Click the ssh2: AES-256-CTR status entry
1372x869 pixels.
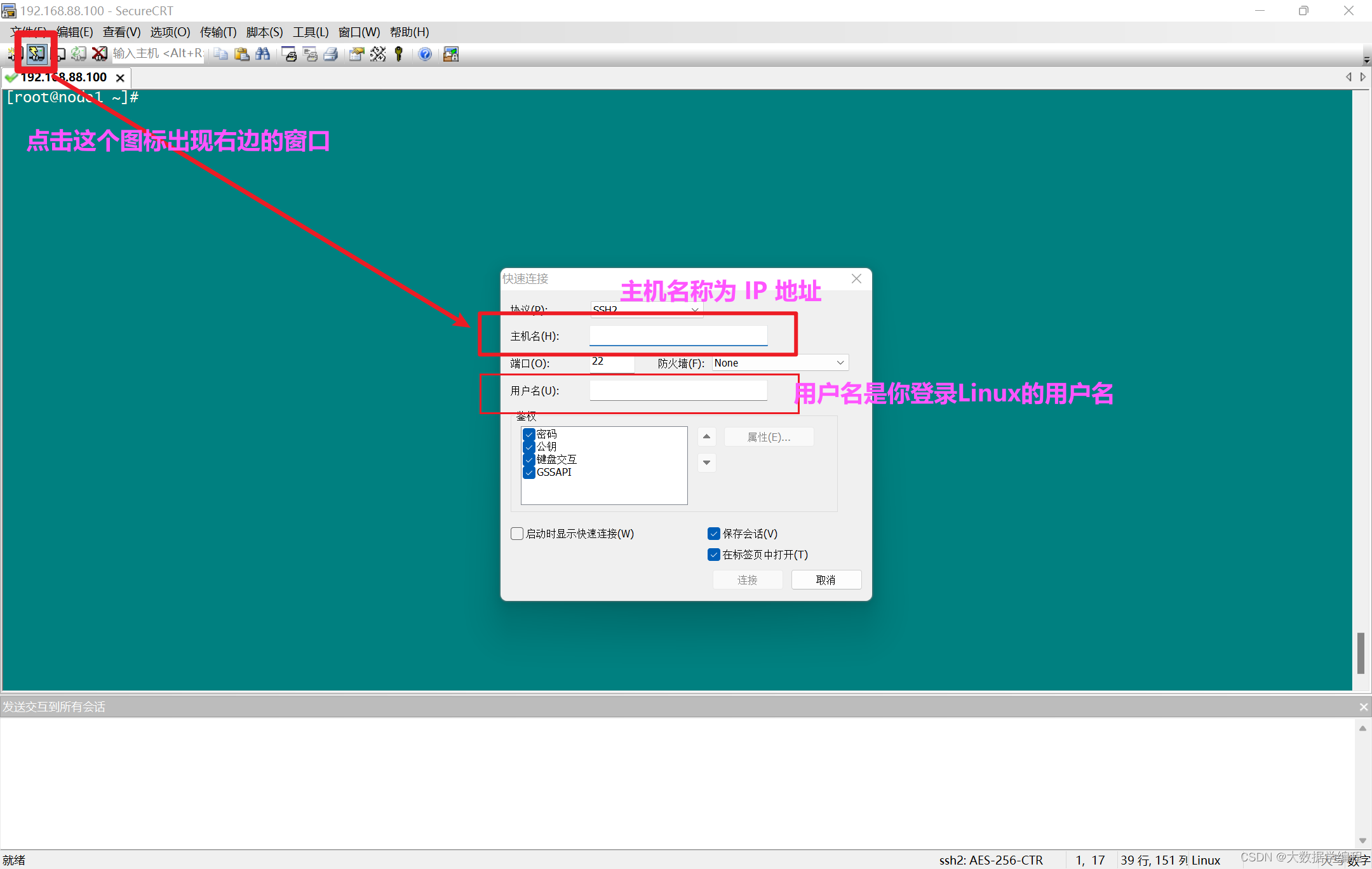[991, 860]
